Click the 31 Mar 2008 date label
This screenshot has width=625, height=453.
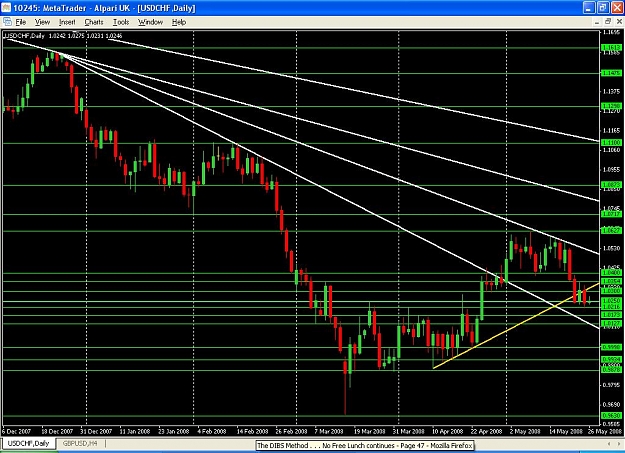coord(409,431)
